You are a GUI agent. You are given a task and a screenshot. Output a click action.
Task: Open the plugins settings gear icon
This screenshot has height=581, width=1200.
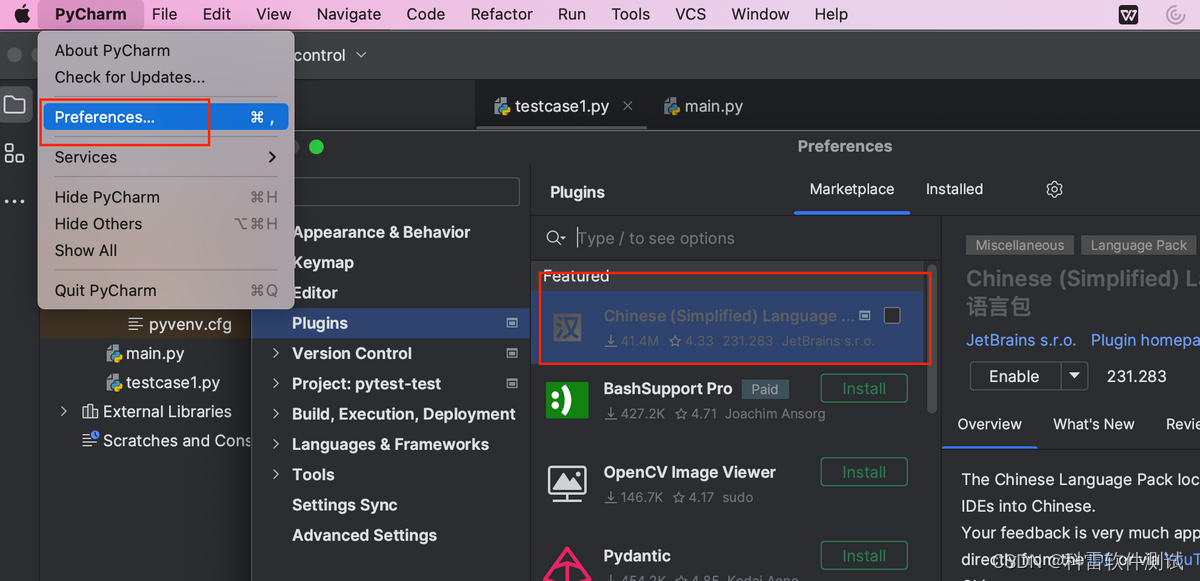coord(1054,189)
